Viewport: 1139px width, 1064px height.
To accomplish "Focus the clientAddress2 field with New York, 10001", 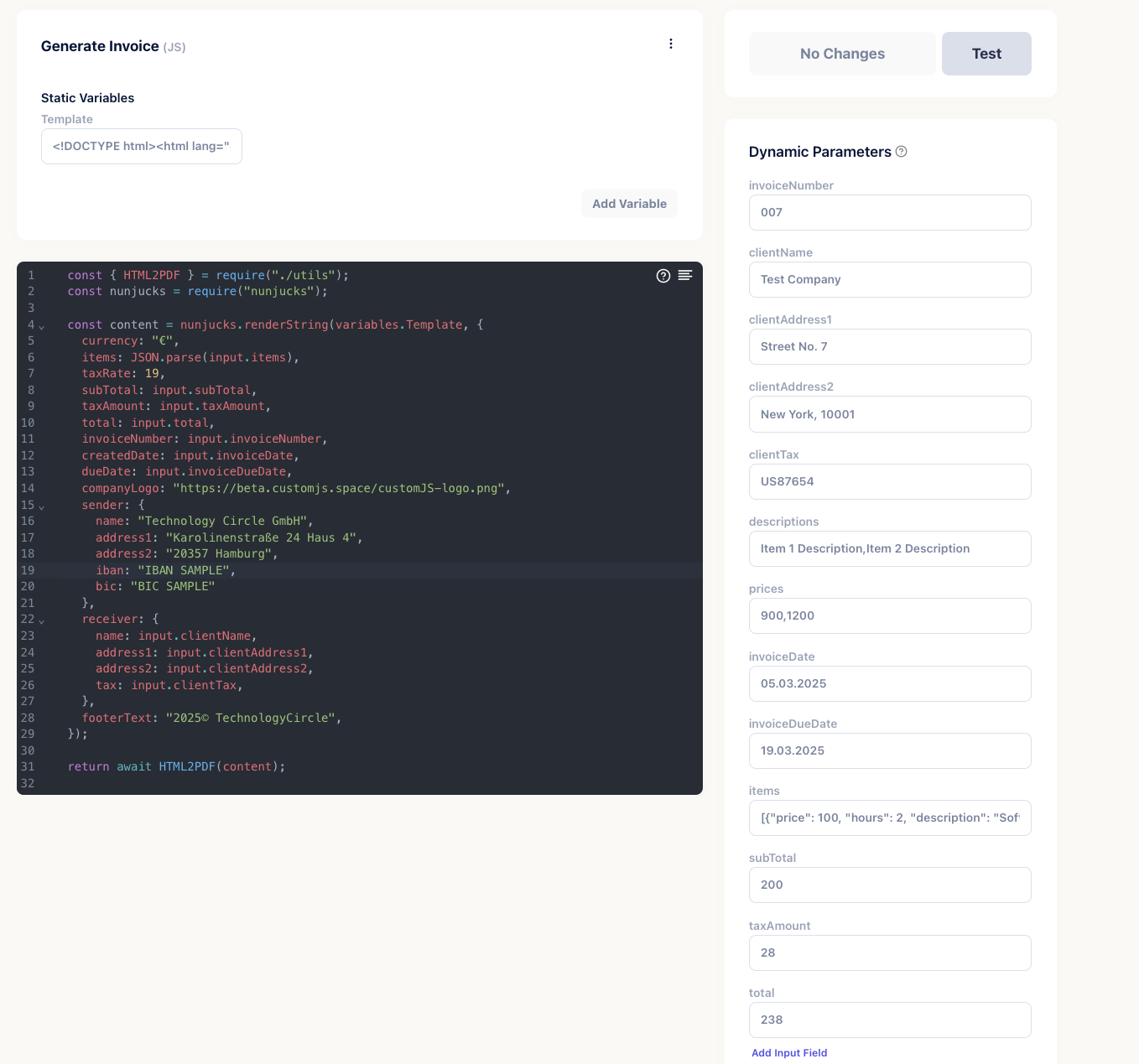I will pos(890,414).
